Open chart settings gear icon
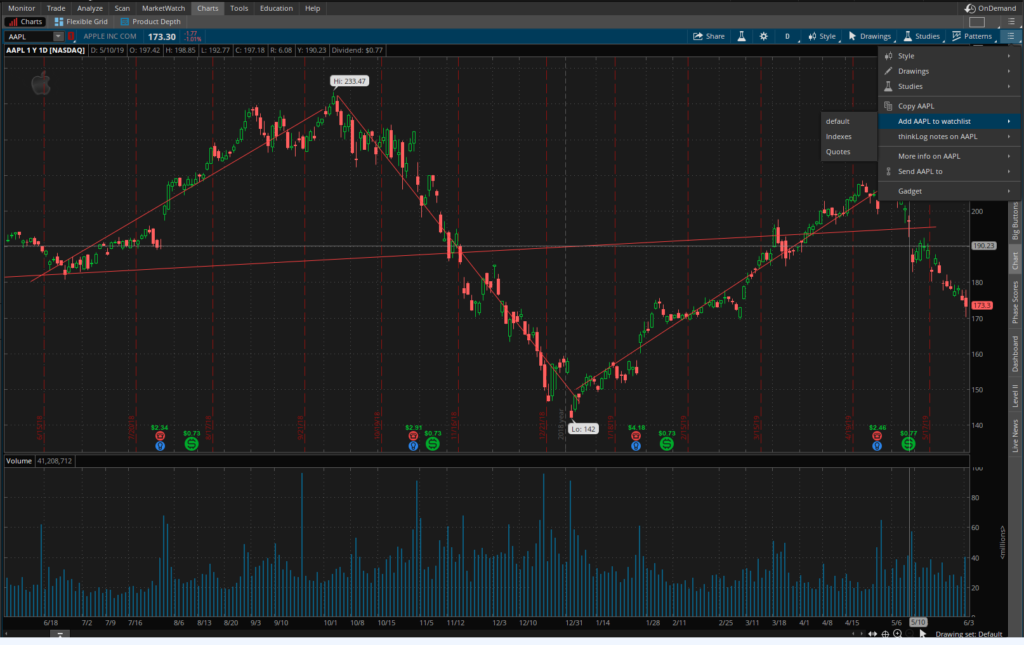This screenshot has width=1024, height=645. point(763,36)
